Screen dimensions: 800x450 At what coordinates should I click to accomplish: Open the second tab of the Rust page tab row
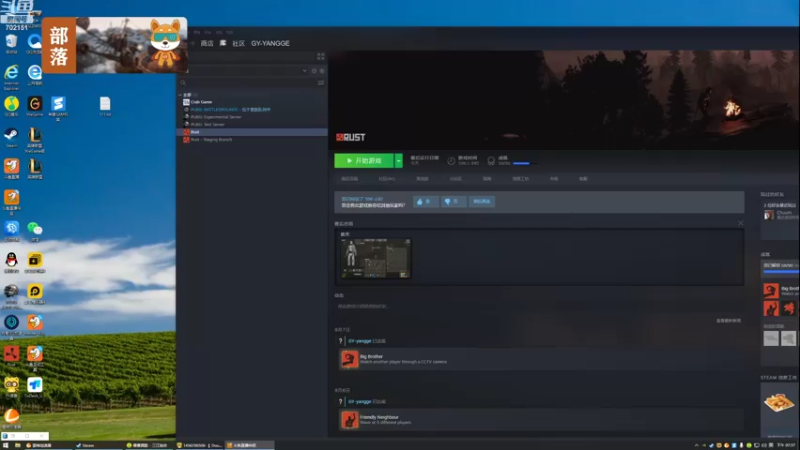point(387,179)
